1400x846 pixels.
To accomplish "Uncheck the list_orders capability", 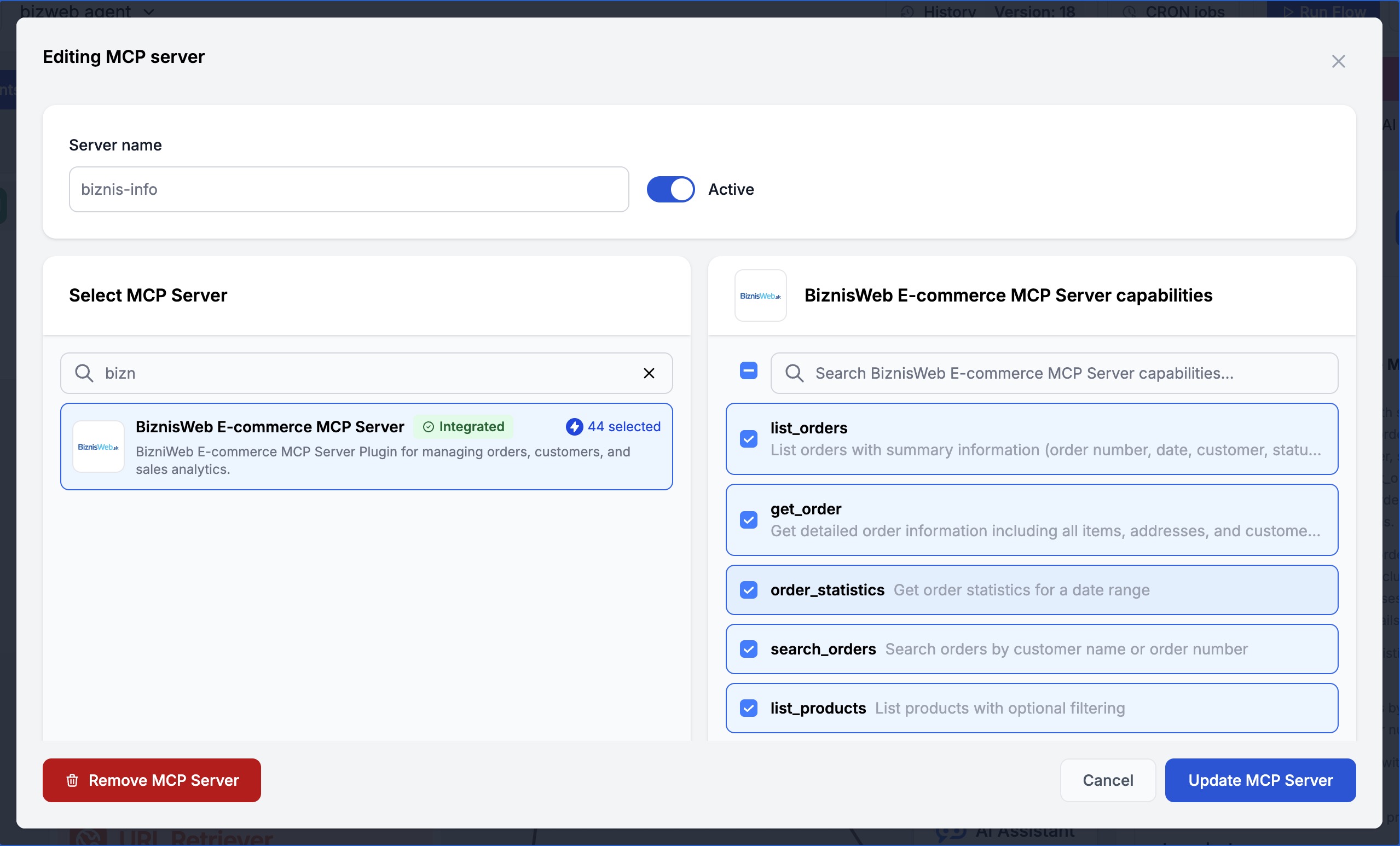I will click(x=748, y=439).
